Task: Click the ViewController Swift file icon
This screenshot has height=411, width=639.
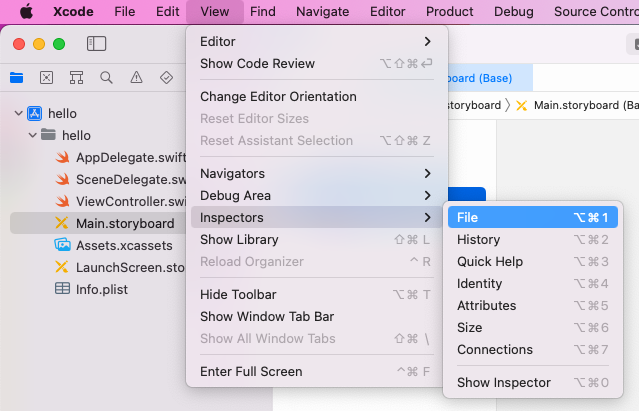Action: click(x=62, y=201)
